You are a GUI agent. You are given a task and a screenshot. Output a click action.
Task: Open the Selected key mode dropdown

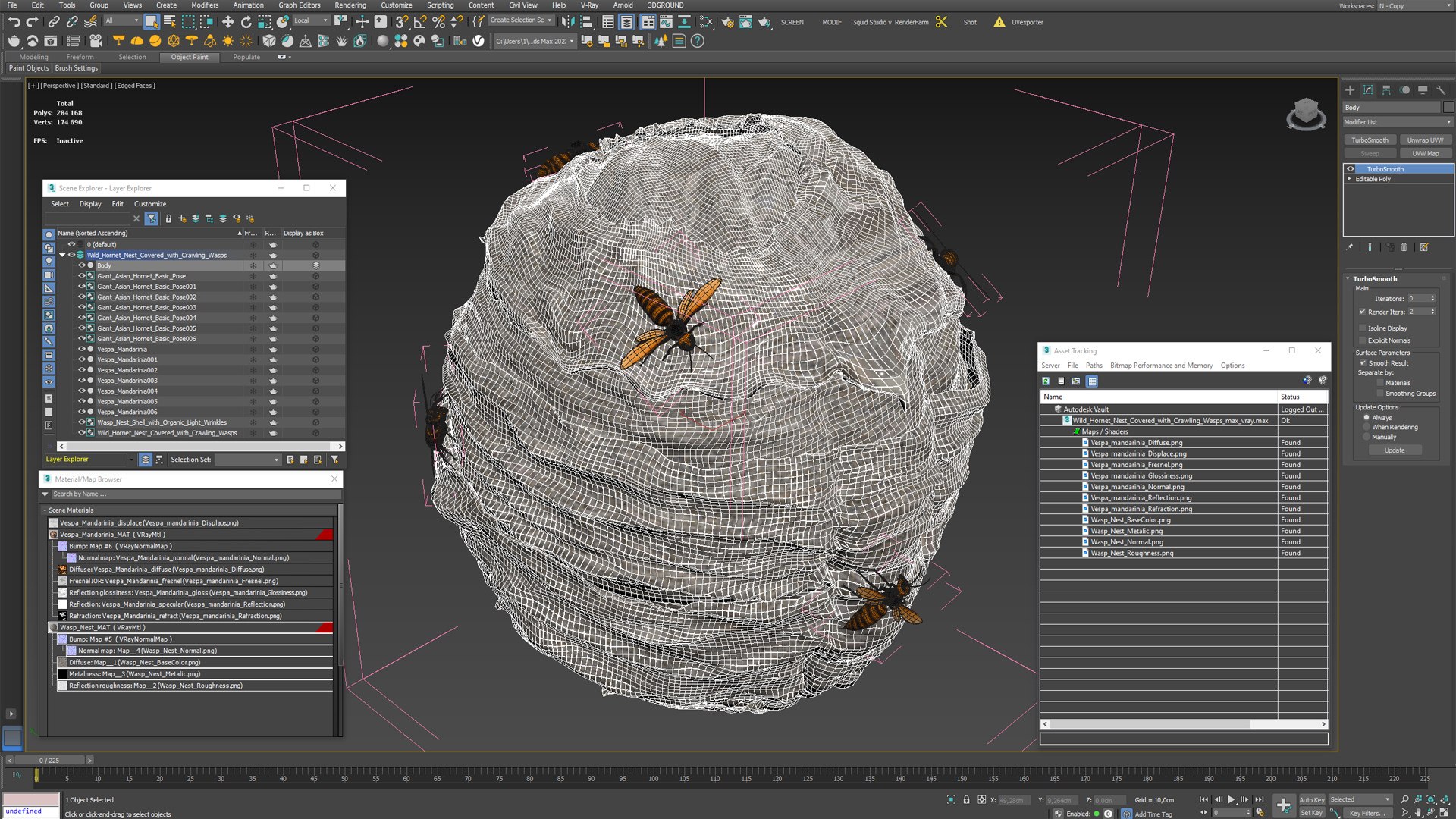tap(1360, 799)
